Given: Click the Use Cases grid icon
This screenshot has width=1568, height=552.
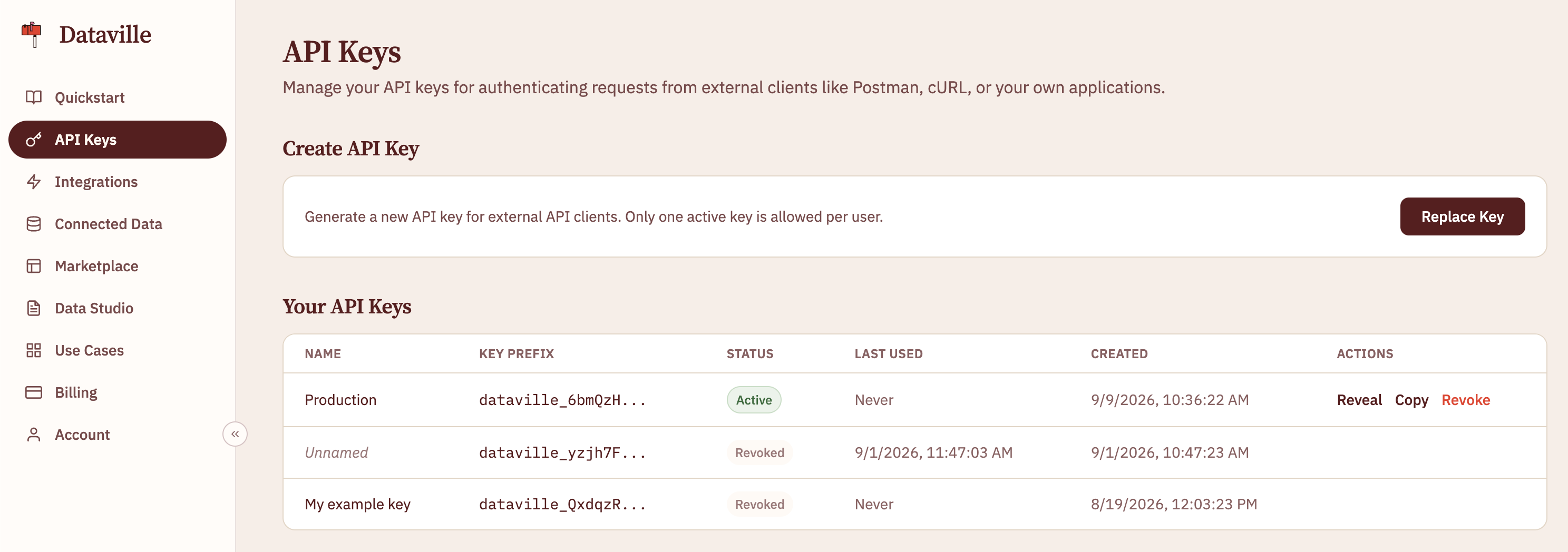Looking at the screenshot, I should (x=34, y=350).
